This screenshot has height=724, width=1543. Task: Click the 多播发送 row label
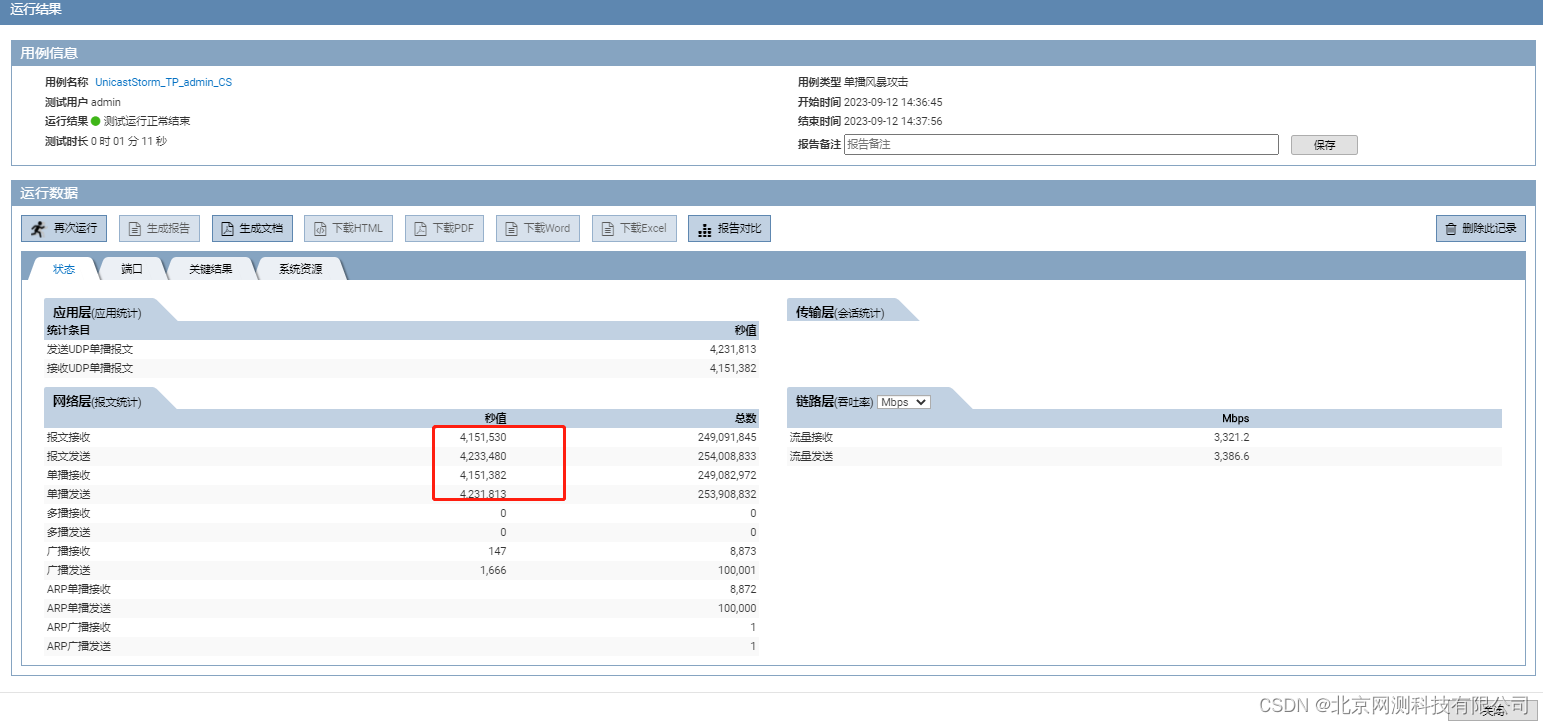[x=68, y=532]
